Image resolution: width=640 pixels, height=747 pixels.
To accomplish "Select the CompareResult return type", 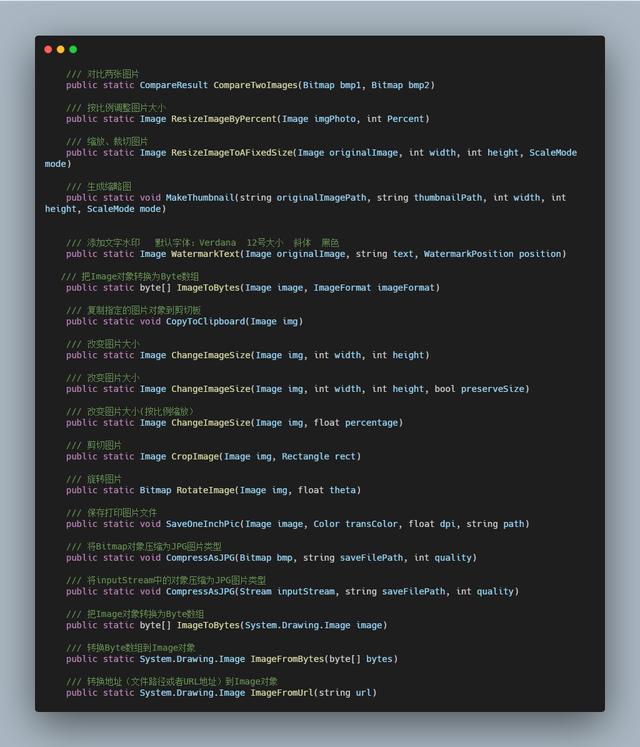I will point(173,85).
